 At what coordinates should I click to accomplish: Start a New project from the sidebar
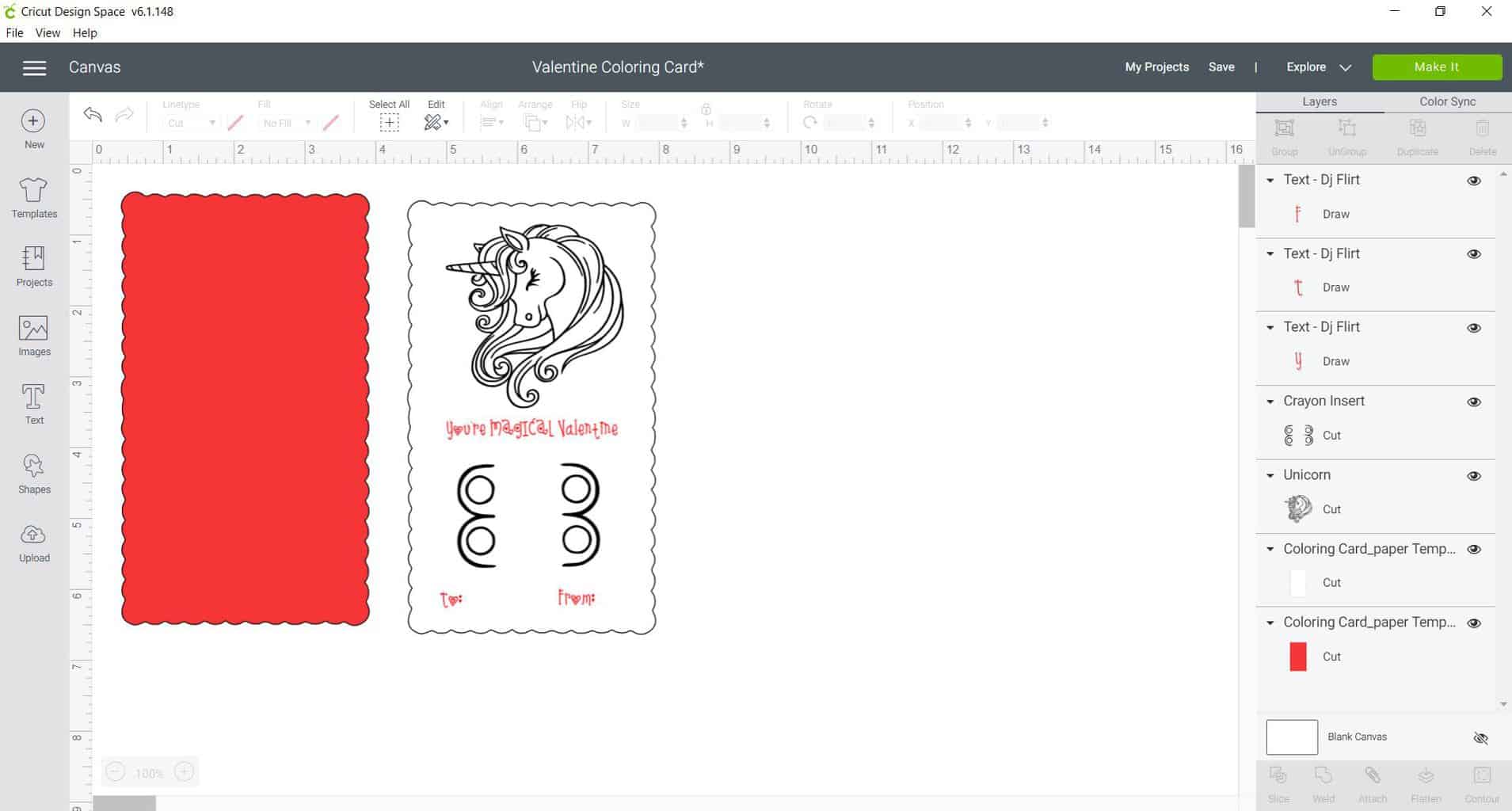tap(34, 128)
